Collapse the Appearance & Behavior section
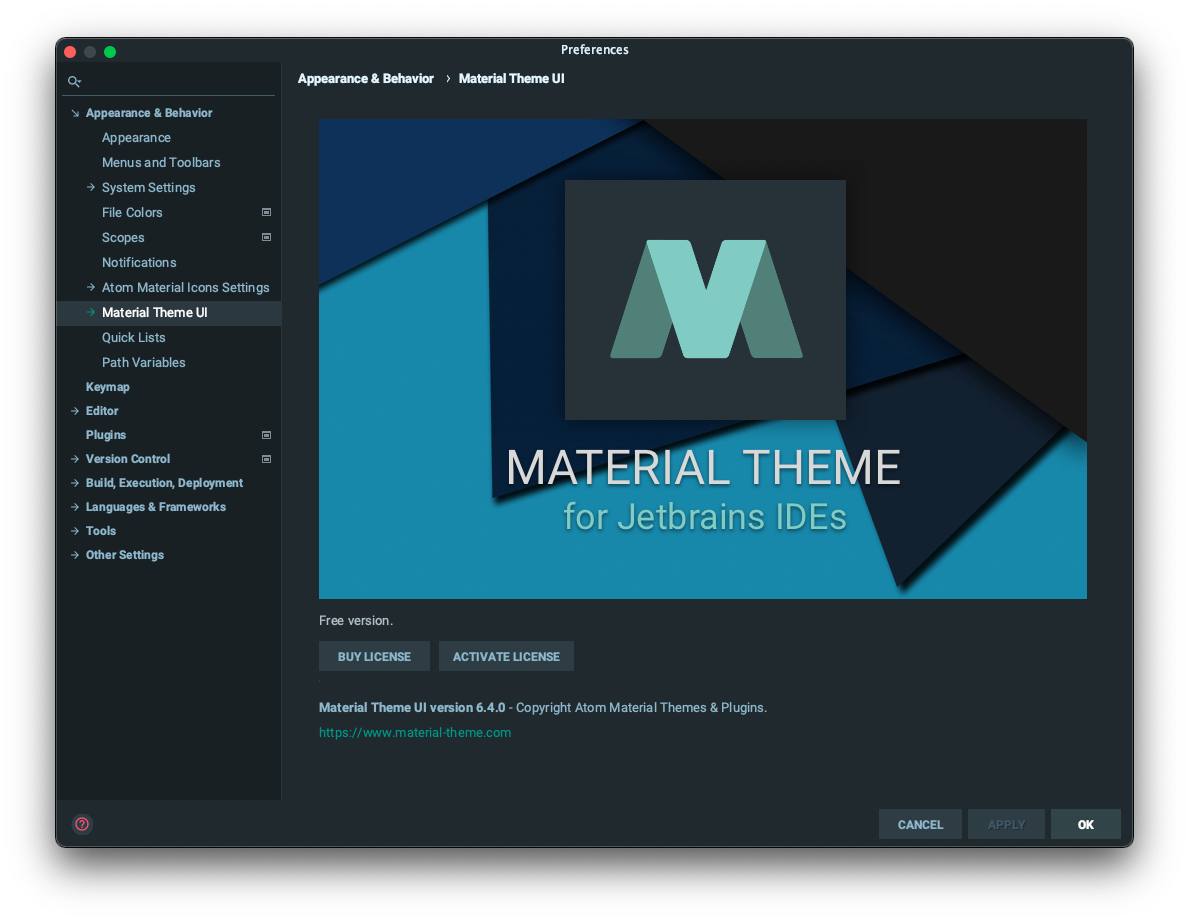 [75, 113]
